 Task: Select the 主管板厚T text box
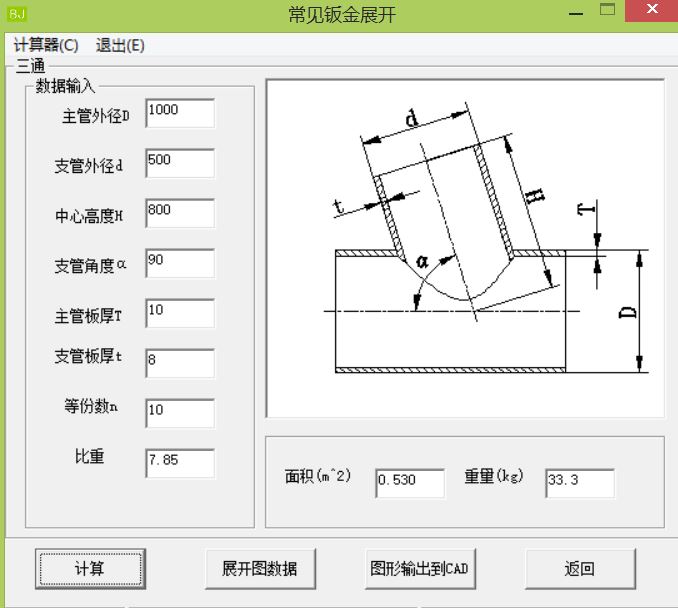click(x=180, y=313)
